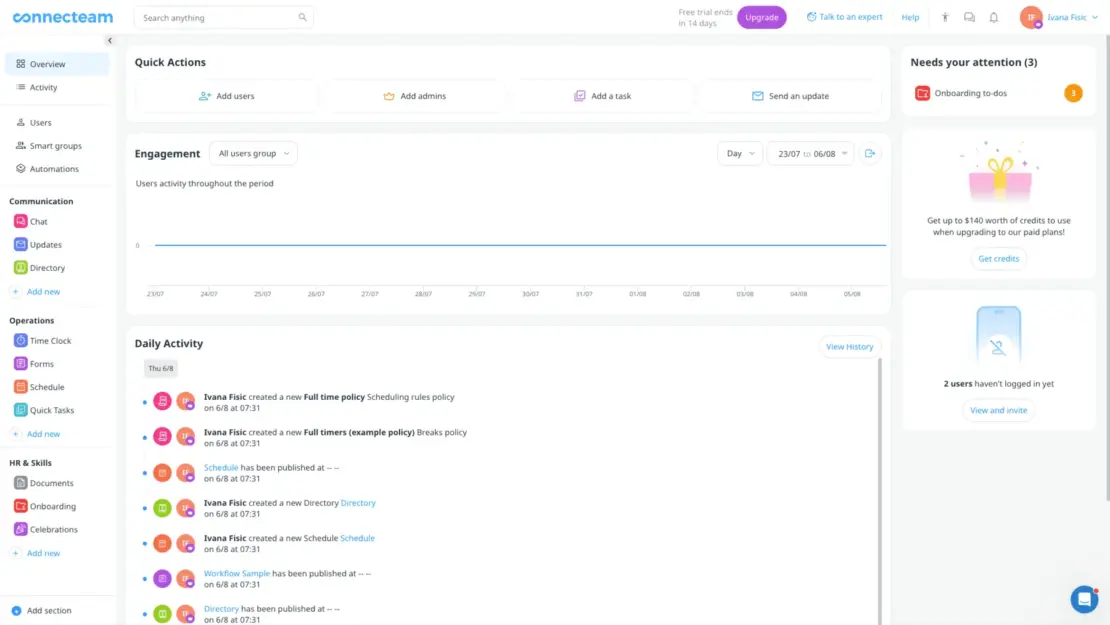Open Schedule link in 'created a new Schedule' row

click(357, 539)
